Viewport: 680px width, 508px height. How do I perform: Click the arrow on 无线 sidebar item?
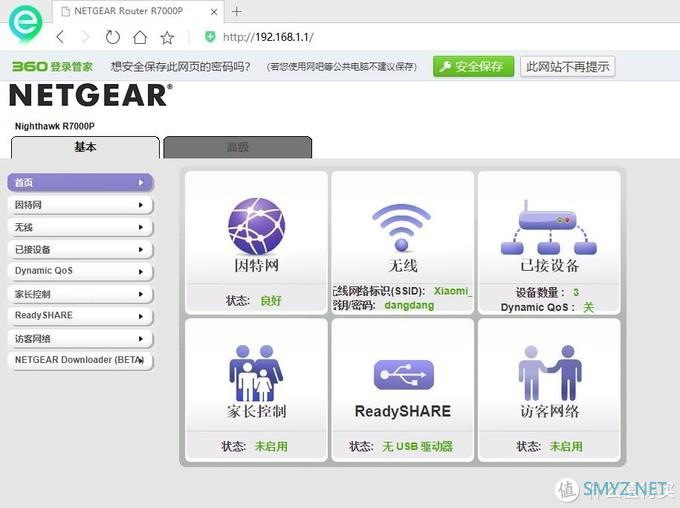141,227
